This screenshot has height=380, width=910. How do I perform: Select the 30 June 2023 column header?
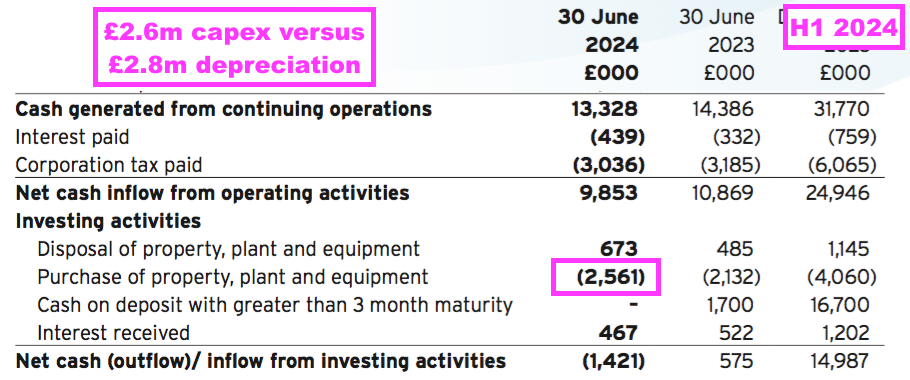click(x=717, y=45)
